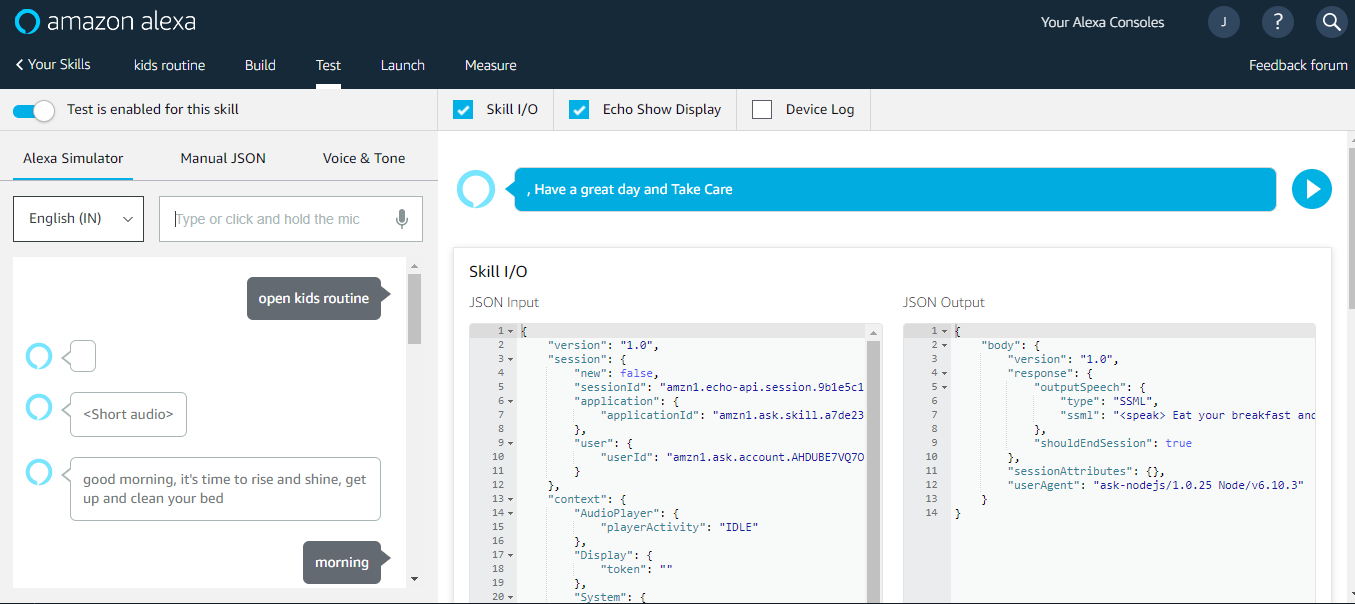Click the simulator chat scrollbar thumb

point(414,309)
